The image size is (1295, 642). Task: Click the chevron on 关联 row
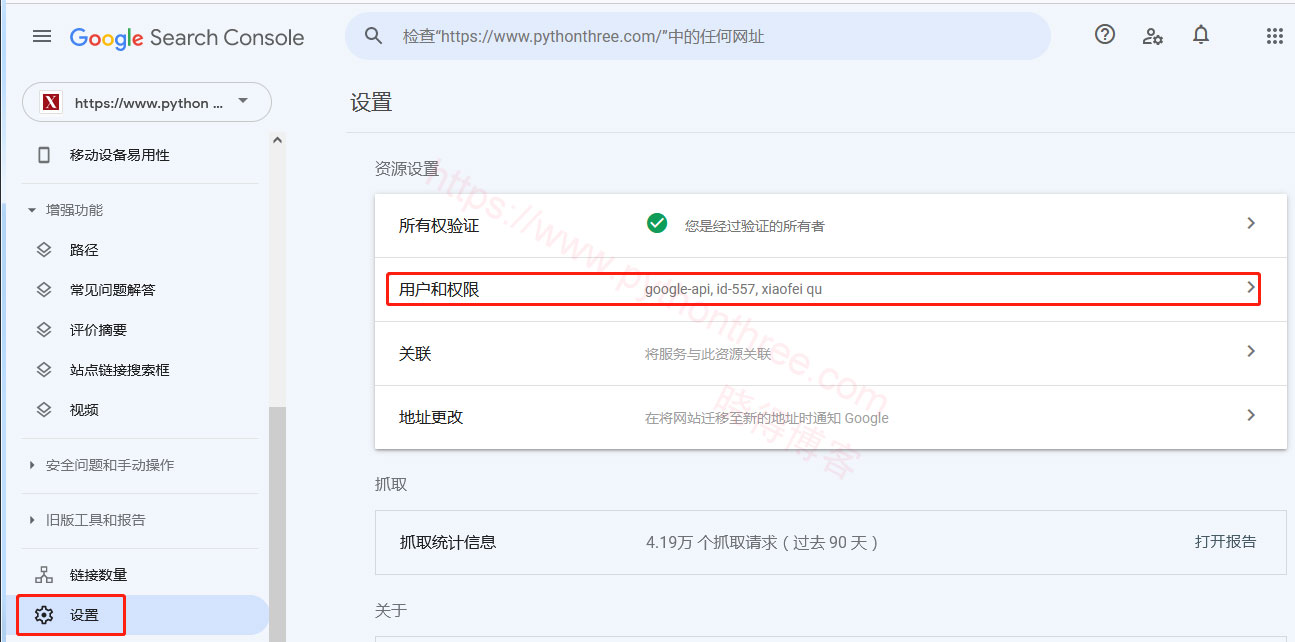click(1251, 351)
